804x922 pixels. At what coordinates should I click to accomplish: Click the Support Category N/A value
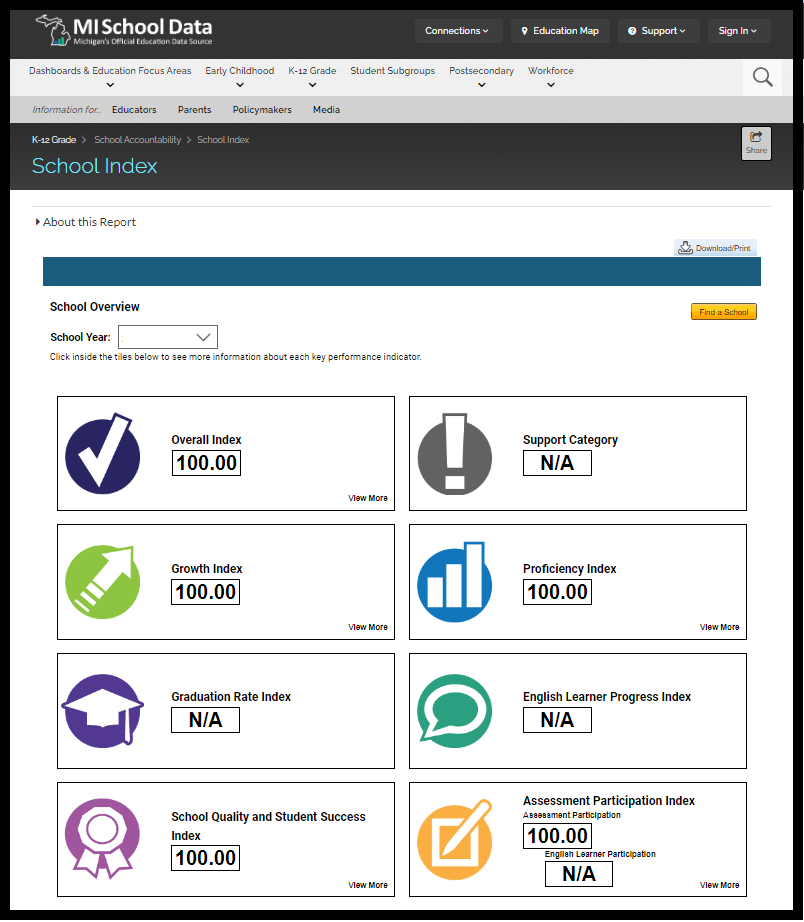point(557,463)
